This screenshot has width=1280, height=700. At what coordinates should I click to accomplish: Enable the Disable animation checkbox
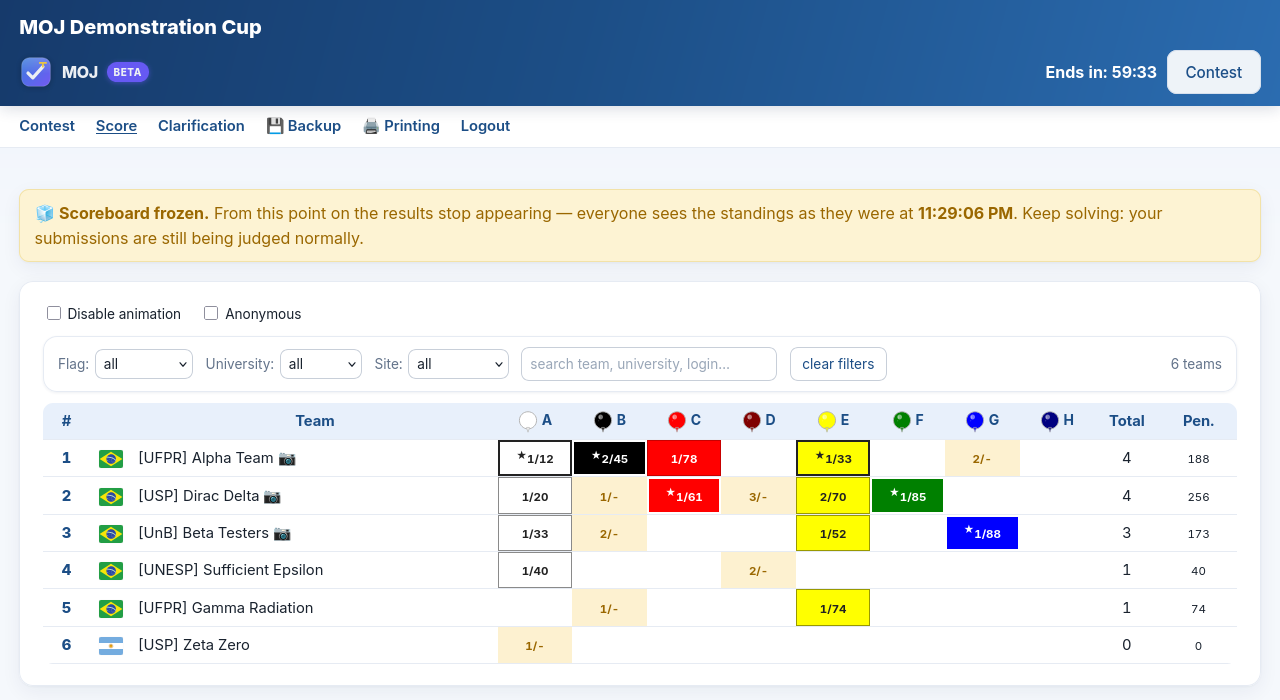tap(54, 313)
